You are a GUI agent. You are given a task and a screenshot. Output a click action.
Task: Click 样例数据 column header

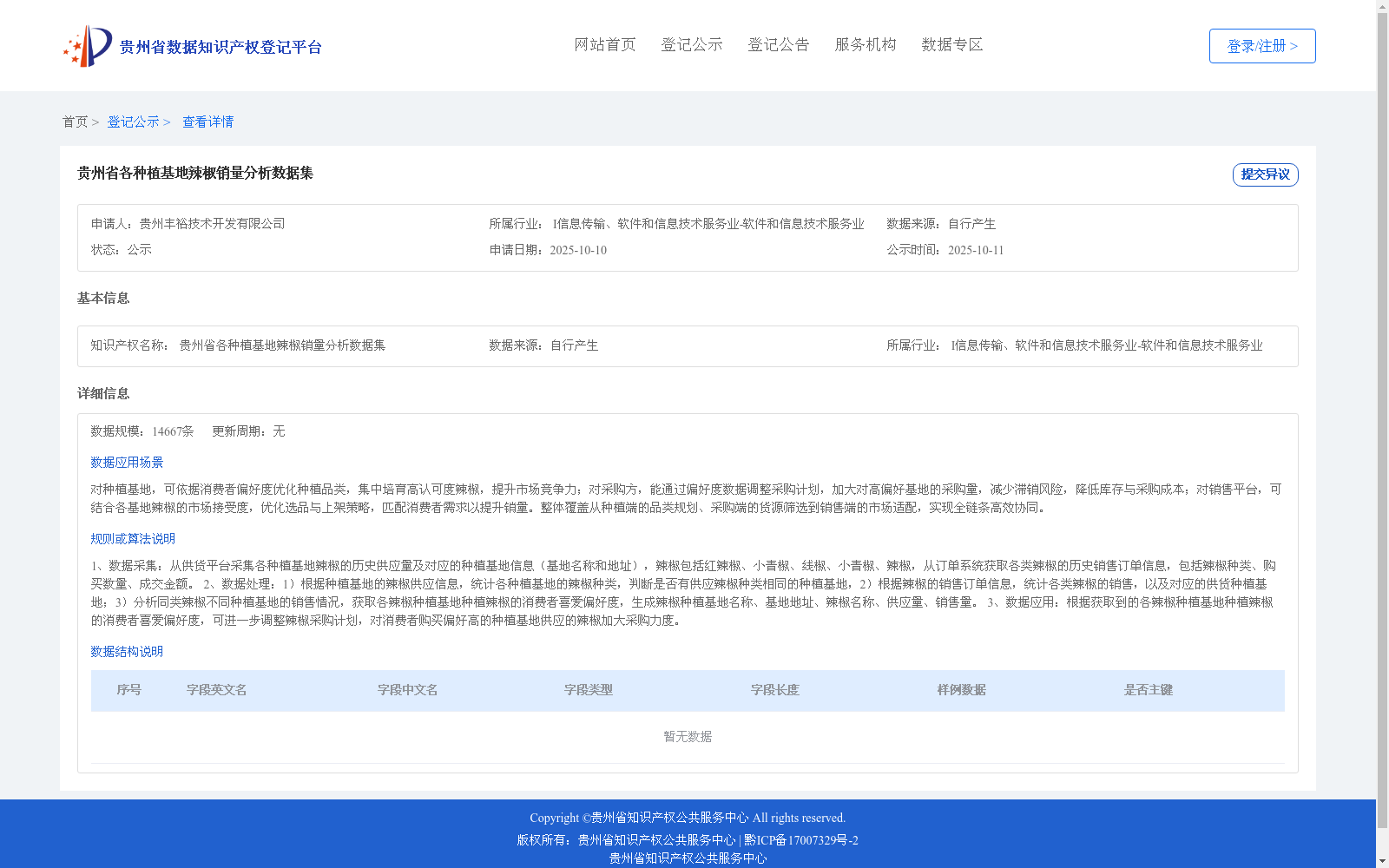[x=962, y=690]
